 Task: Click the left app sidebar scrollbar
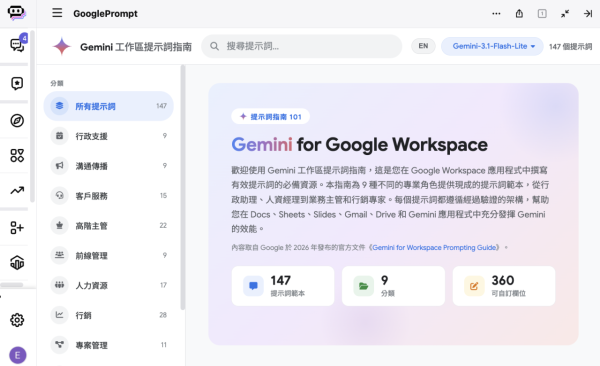click(33, 116)
